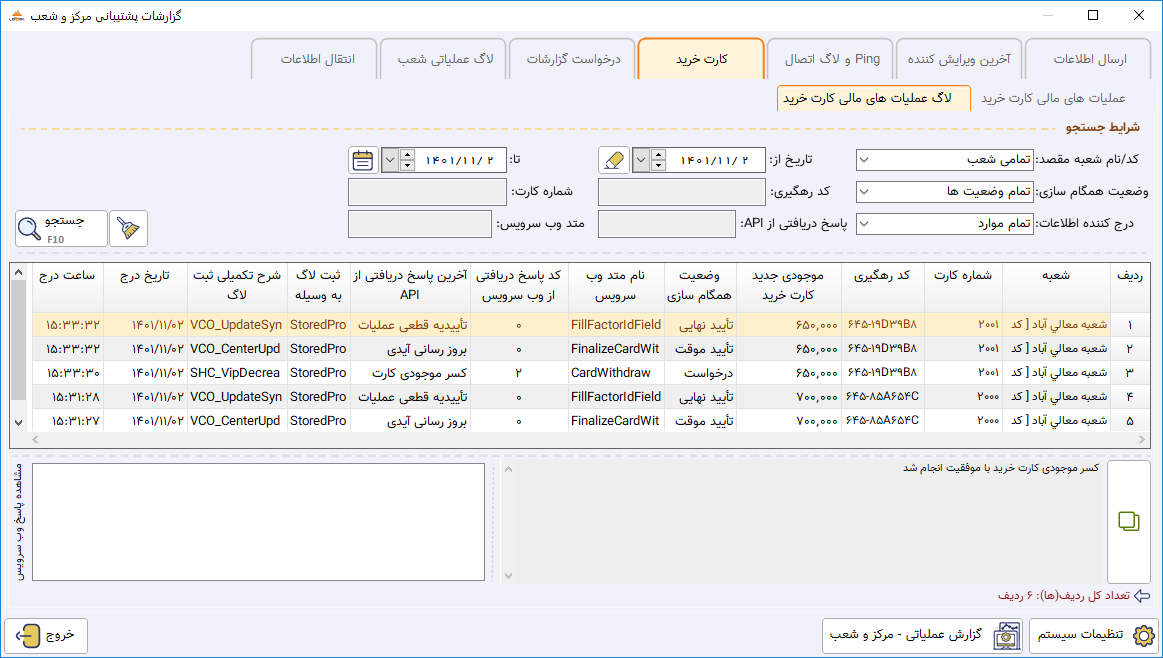This screenshot has height=658, width=1163.
Task: Select the Ping و لاگ اتصال tab
Action: [x=831, y=59]
